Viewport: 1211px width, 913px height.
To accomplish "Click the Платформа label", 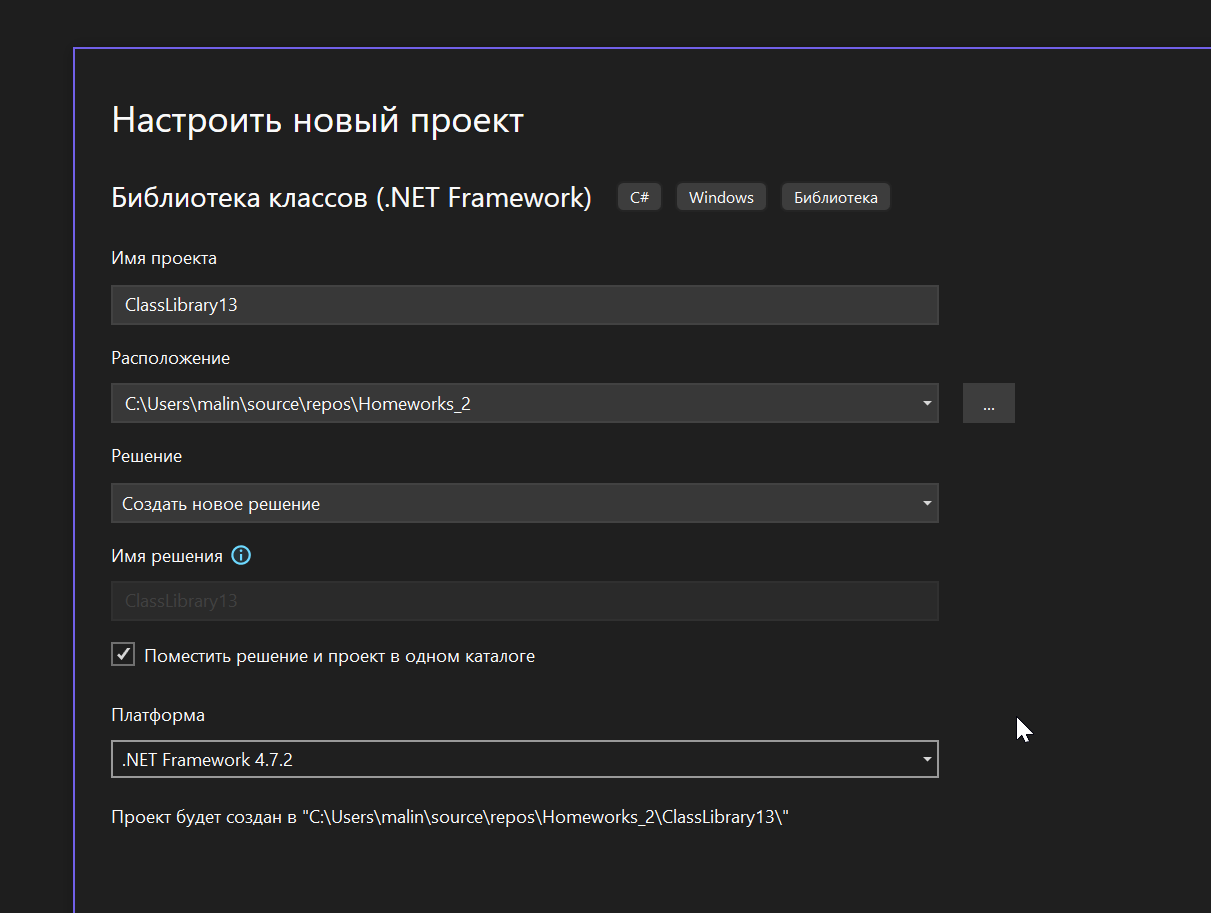I will click(x=158, y=715).
